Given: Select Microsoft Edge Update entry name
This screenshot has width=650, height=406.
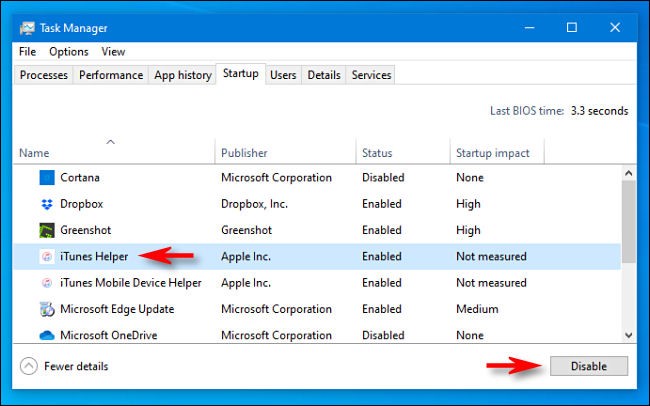Looking at the screenshot, I should click(x=117, y=309).
